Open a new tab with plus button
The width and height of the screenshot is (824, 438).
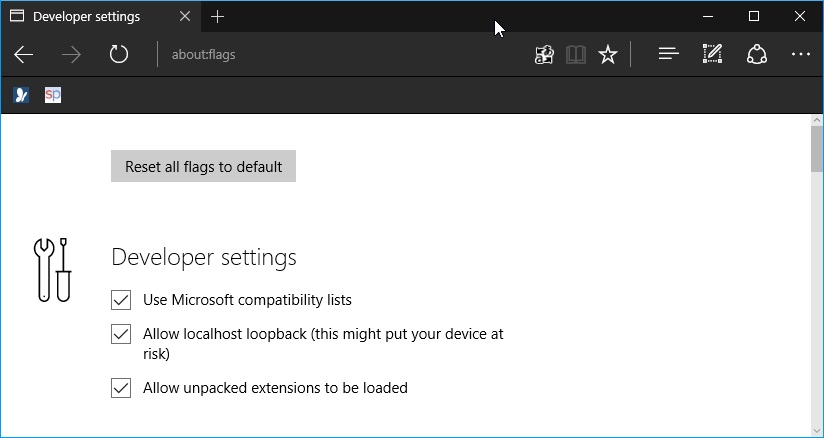(217, 17)
